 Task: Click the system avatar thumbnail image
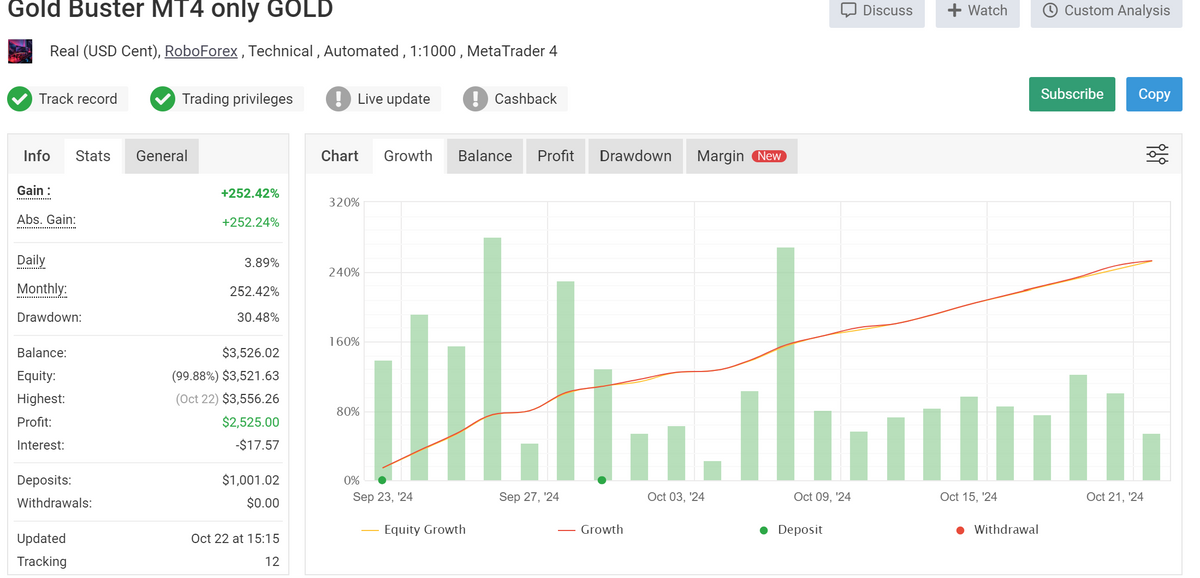click(x=20, y=51)
